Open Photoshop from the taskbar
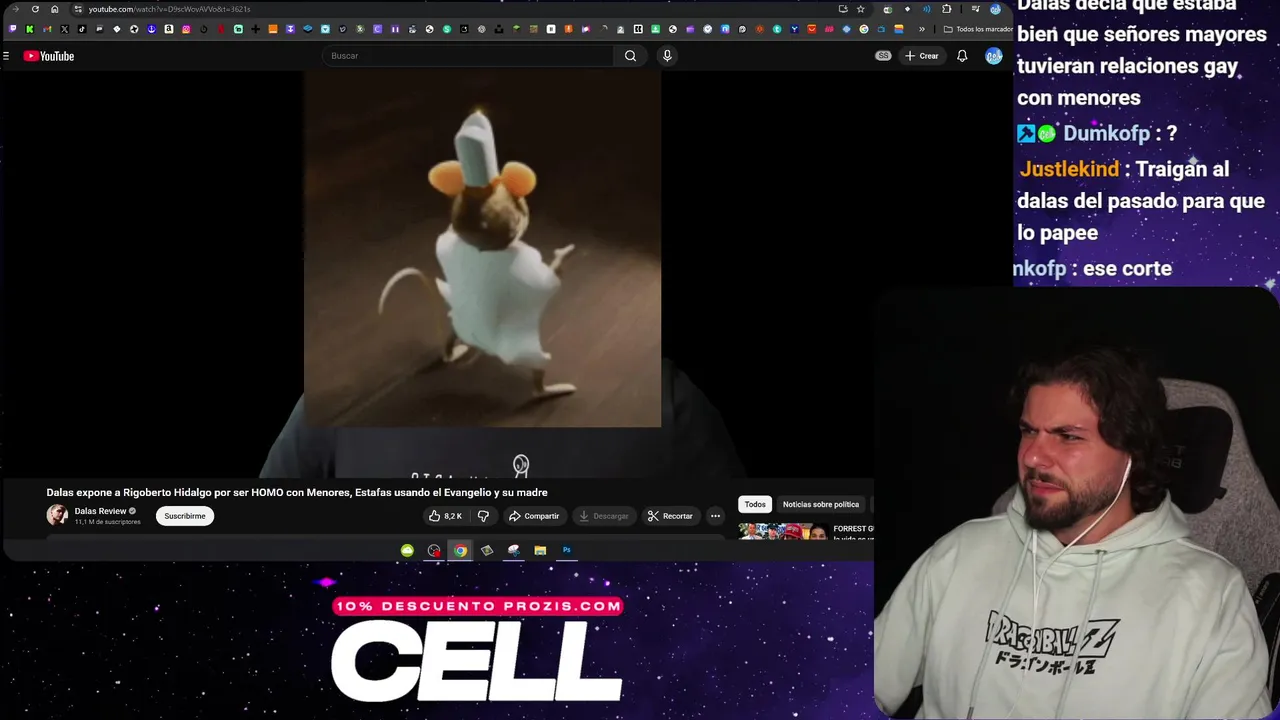This screenshot has height=720, width=1280. [566, 550]
